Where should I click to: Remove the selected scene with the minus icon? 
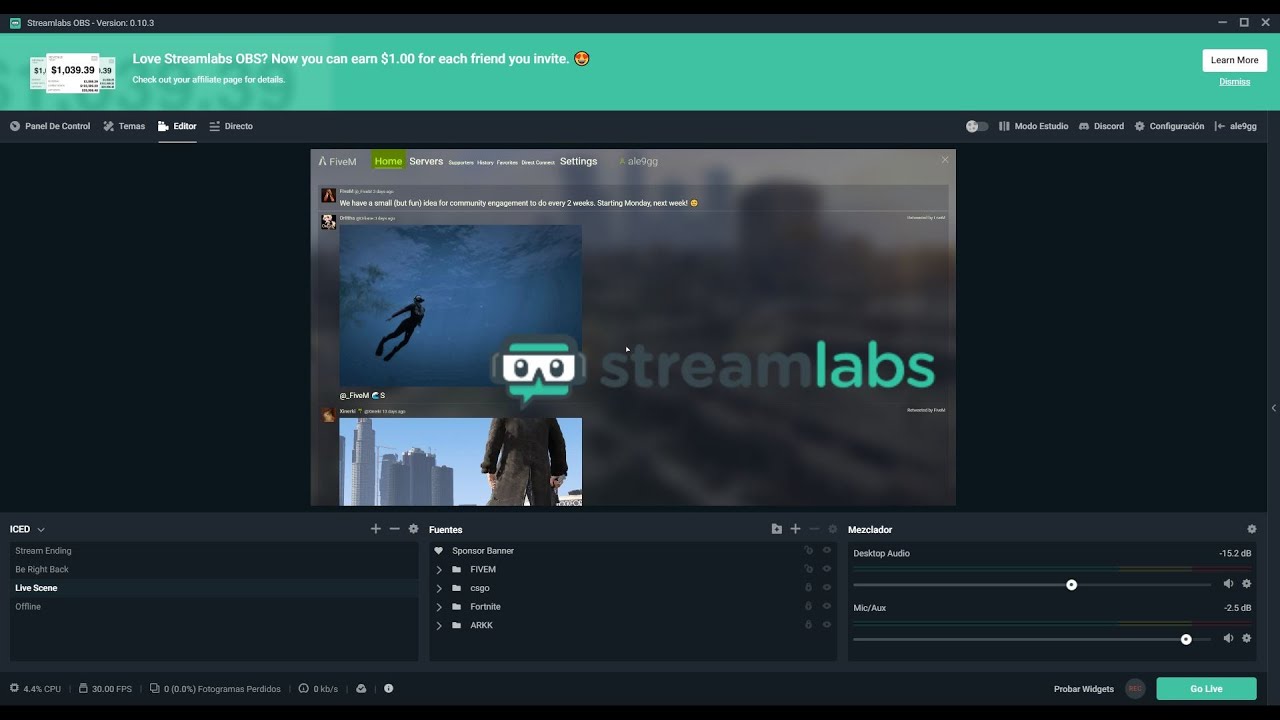click(x=395, y=529)
